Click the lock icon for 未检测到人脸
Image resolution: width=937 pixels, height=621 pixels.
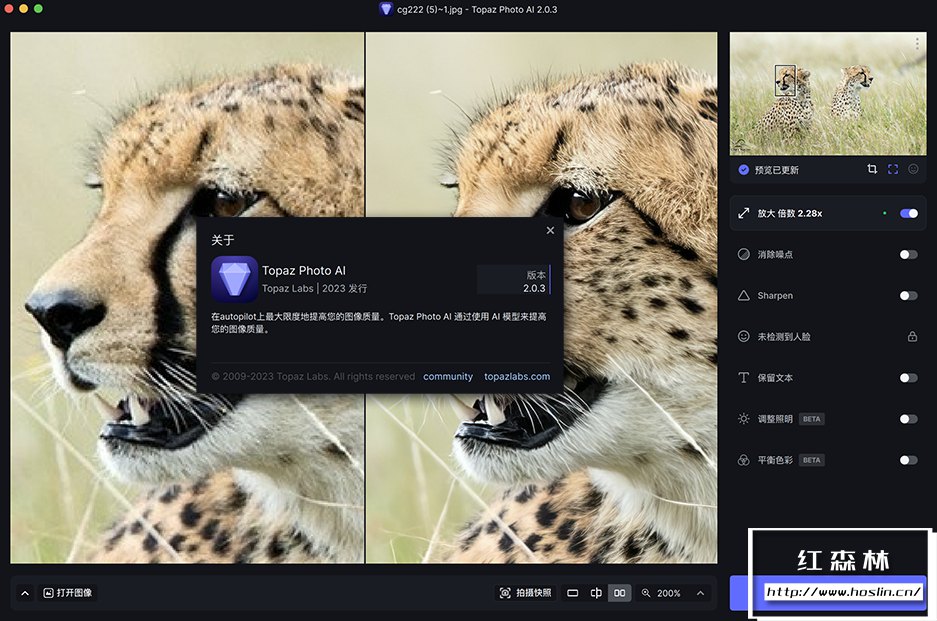(x=912, y=336)
